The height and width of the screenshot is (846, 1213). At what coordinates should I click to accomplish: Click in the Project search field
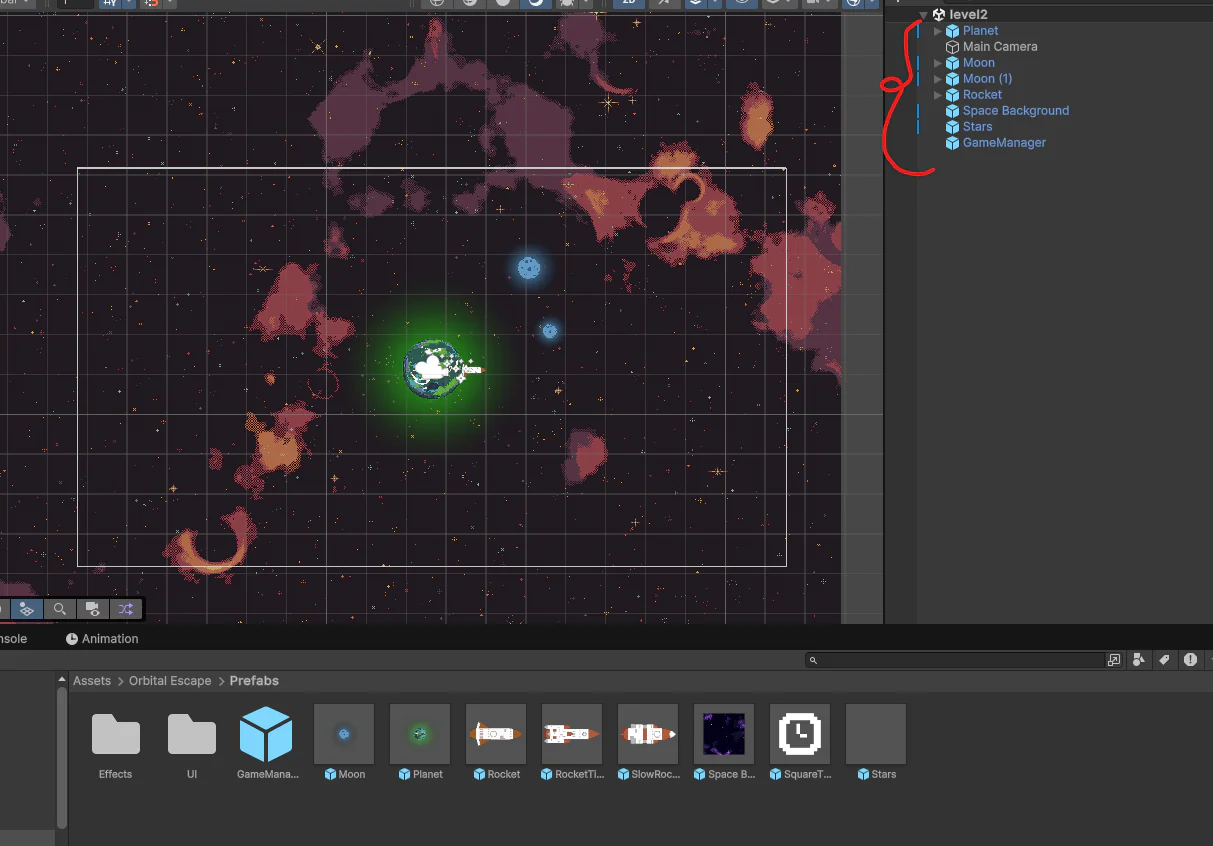(955, 660)
